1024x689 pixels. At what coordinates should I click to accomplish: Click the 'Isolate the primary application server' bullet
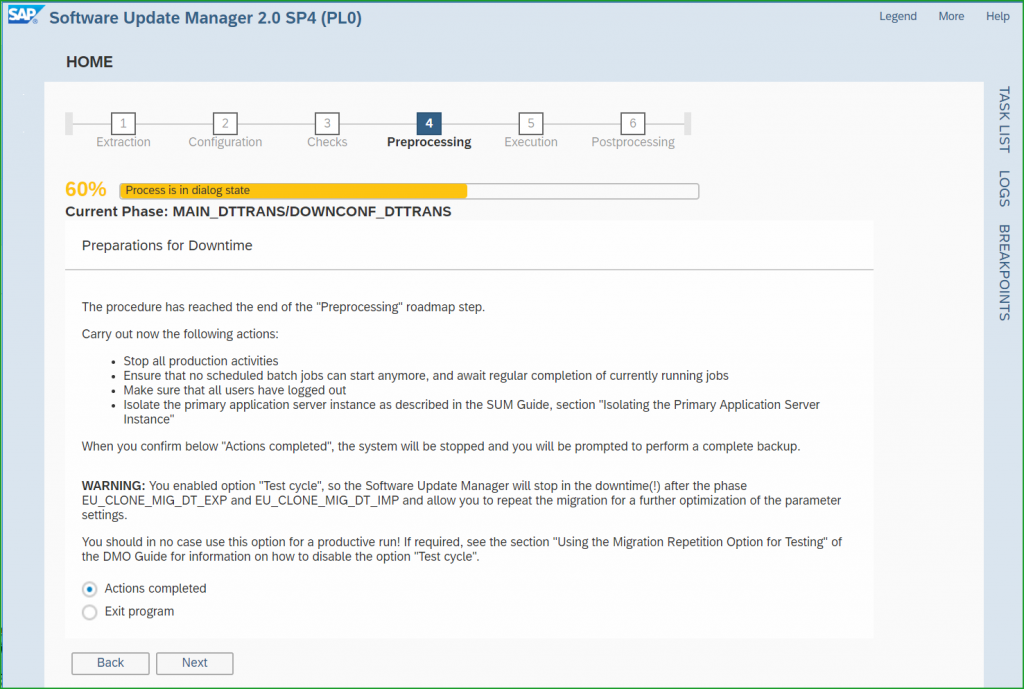472,412
